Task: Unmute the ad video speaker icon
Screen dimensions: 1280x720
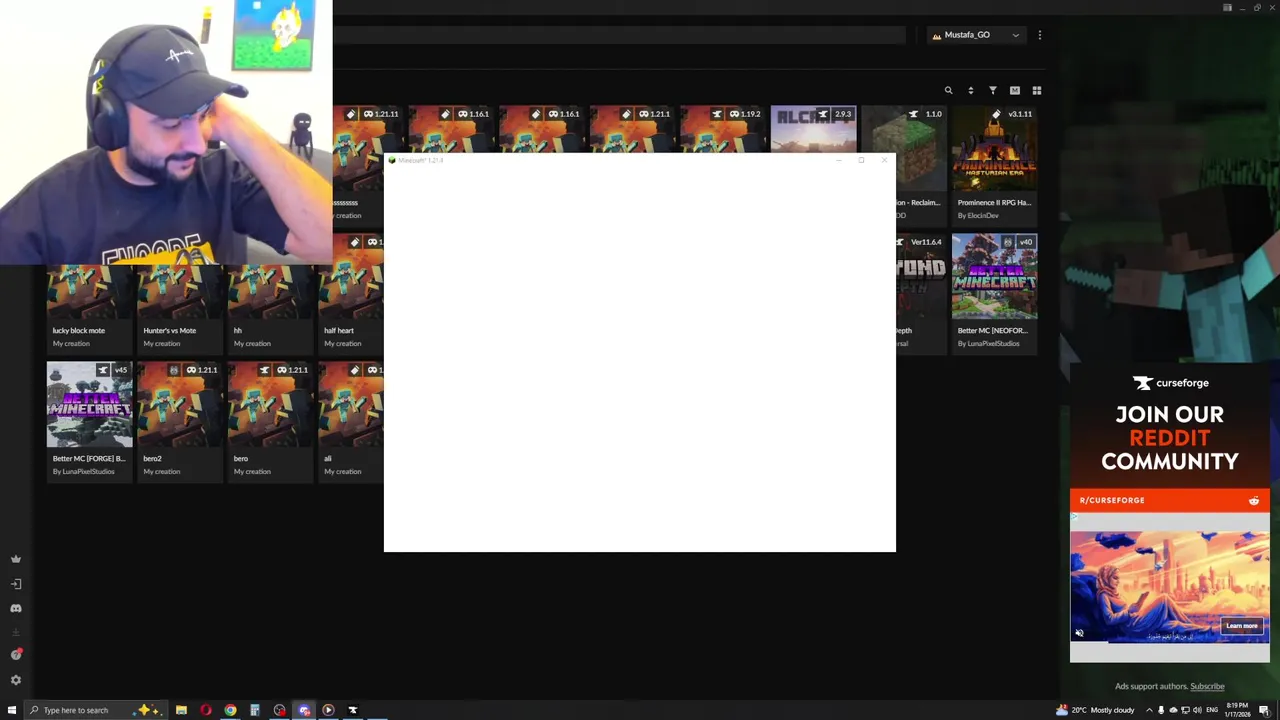Action: [1079, 633]
